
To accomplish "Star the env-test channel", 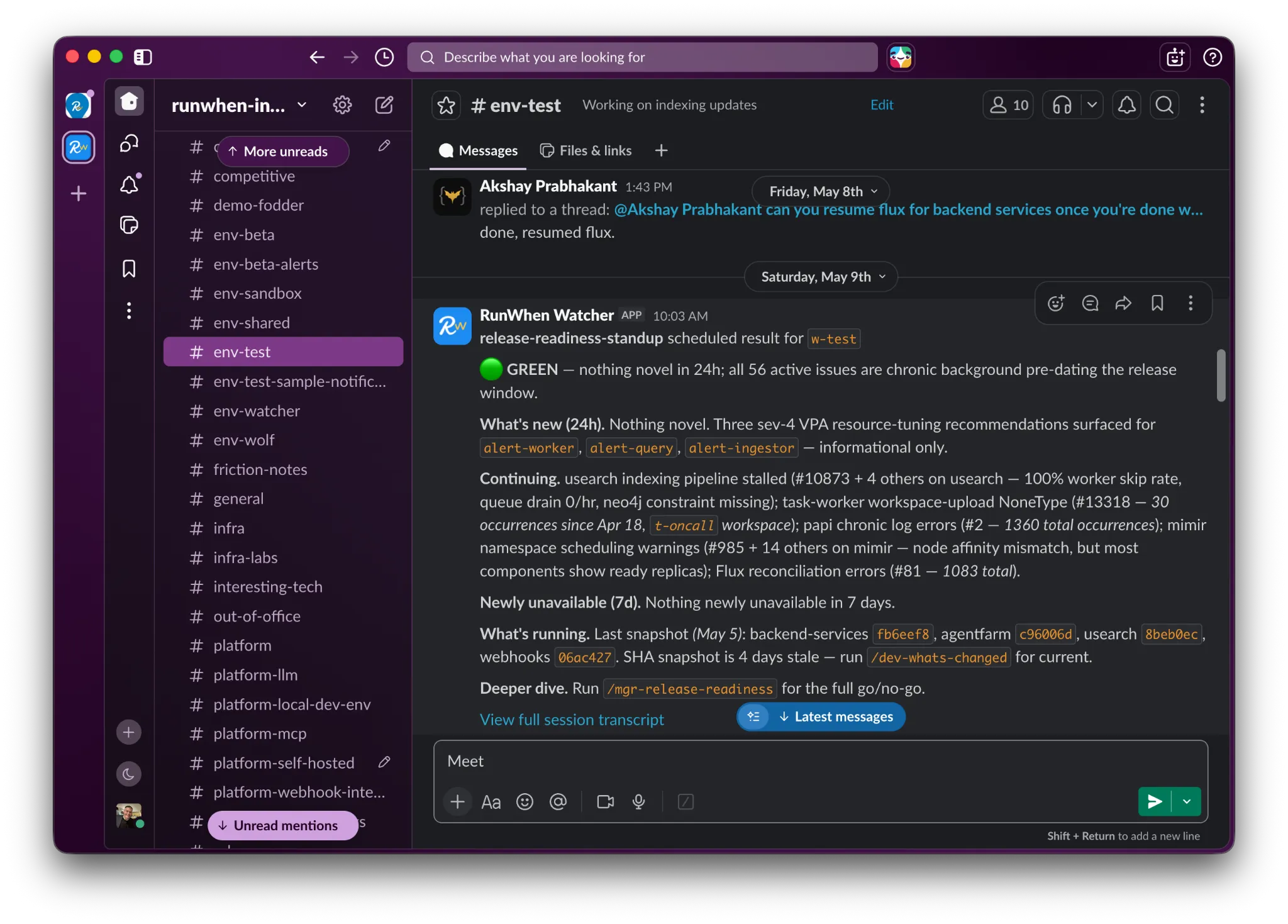I will point(446,105).
